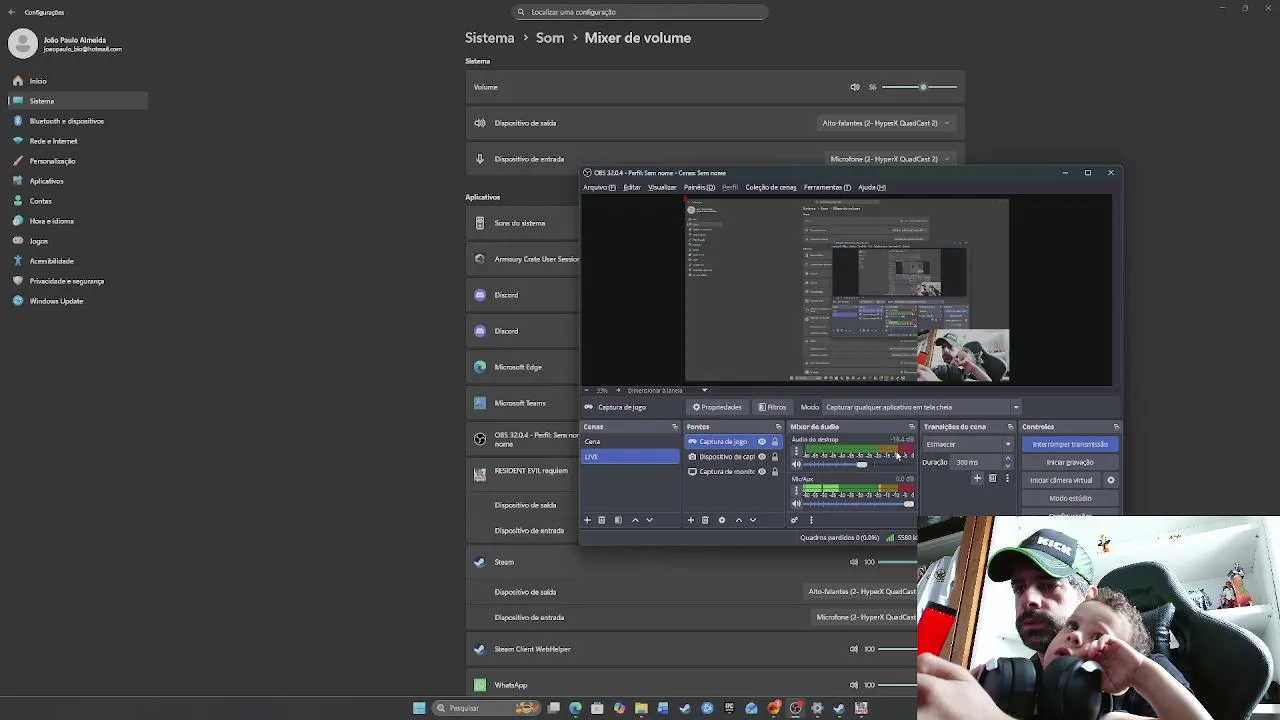
Task: Open Steam Dispositivo de entrada dropdown
Action: click(x=865, y=618)
